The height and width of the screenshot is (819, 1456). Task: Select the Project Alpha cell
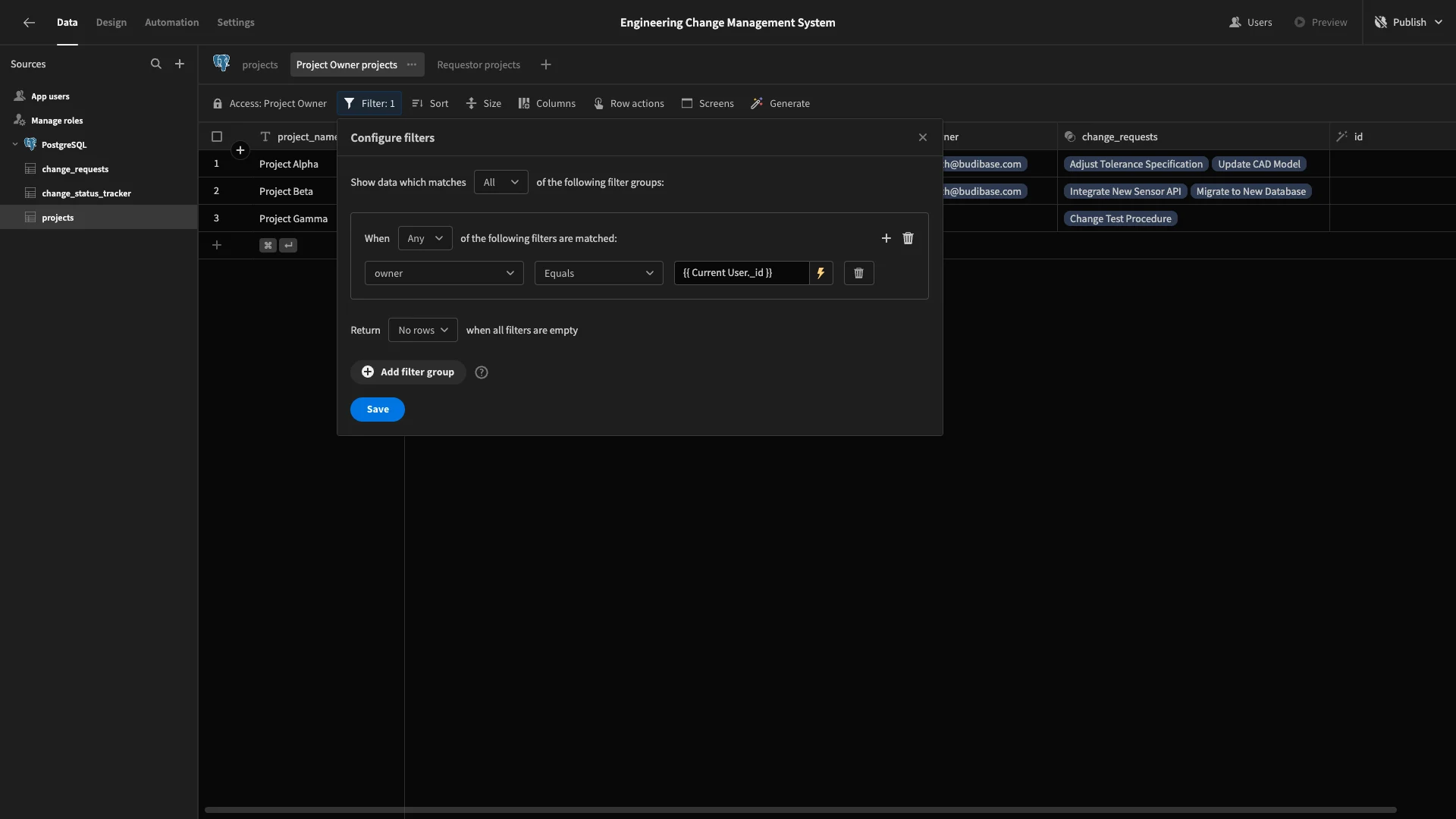point(289,165)
